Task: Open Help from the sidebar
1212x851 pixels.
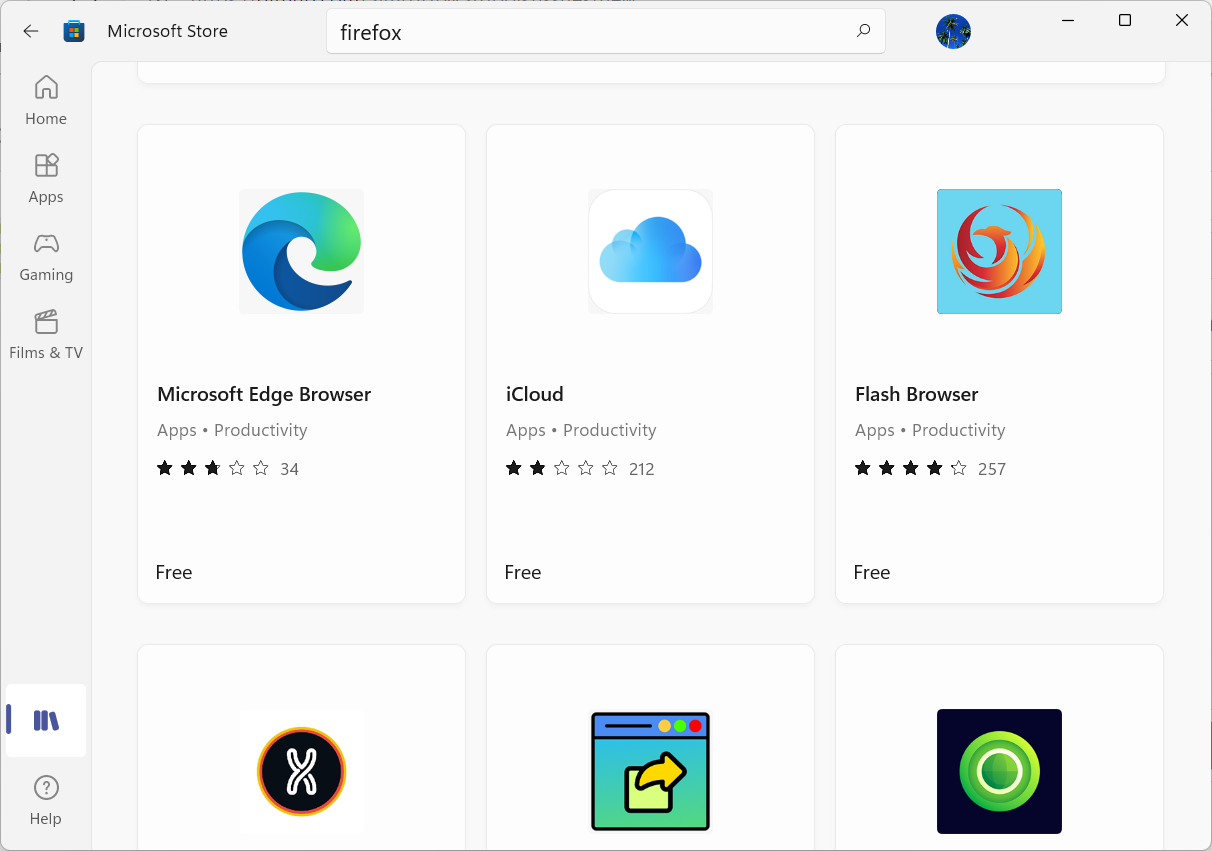Action: (x=46, y=800)
